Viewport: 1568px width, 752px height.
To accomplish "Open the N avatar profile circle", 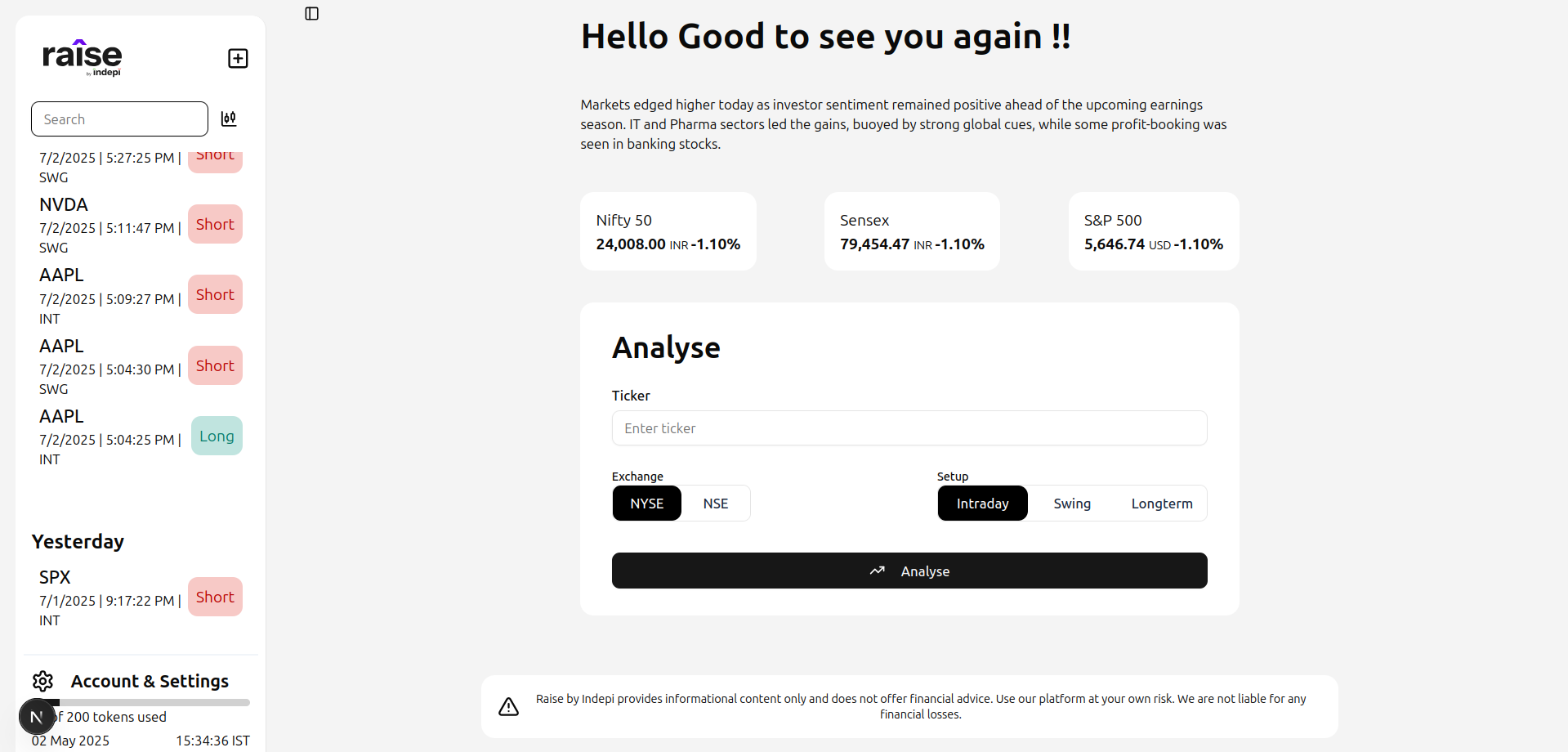I will pyautogui.click(x=36, y=716).
